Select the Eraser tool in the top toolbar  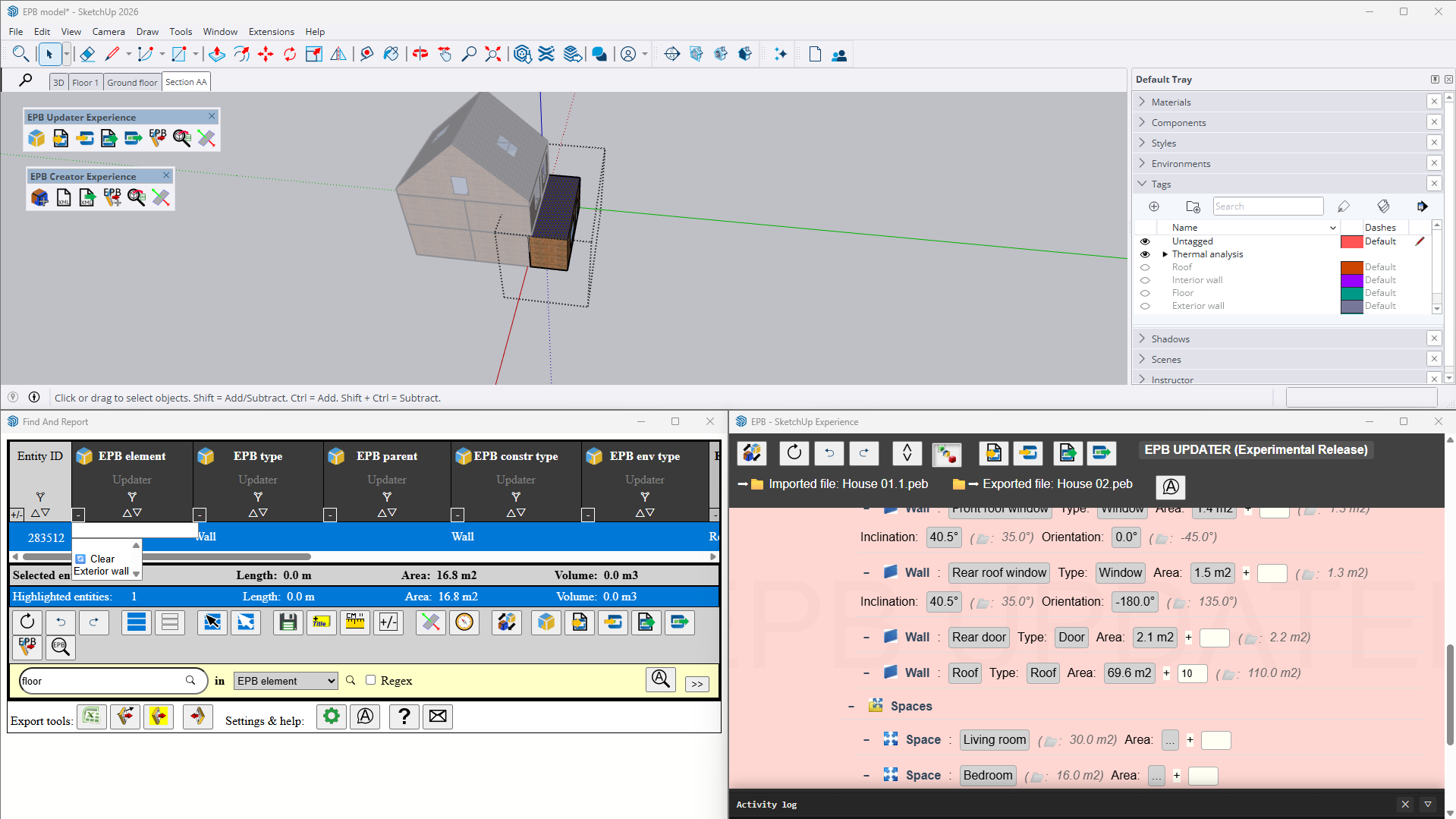pyautogui.click(x=87, y=54)
